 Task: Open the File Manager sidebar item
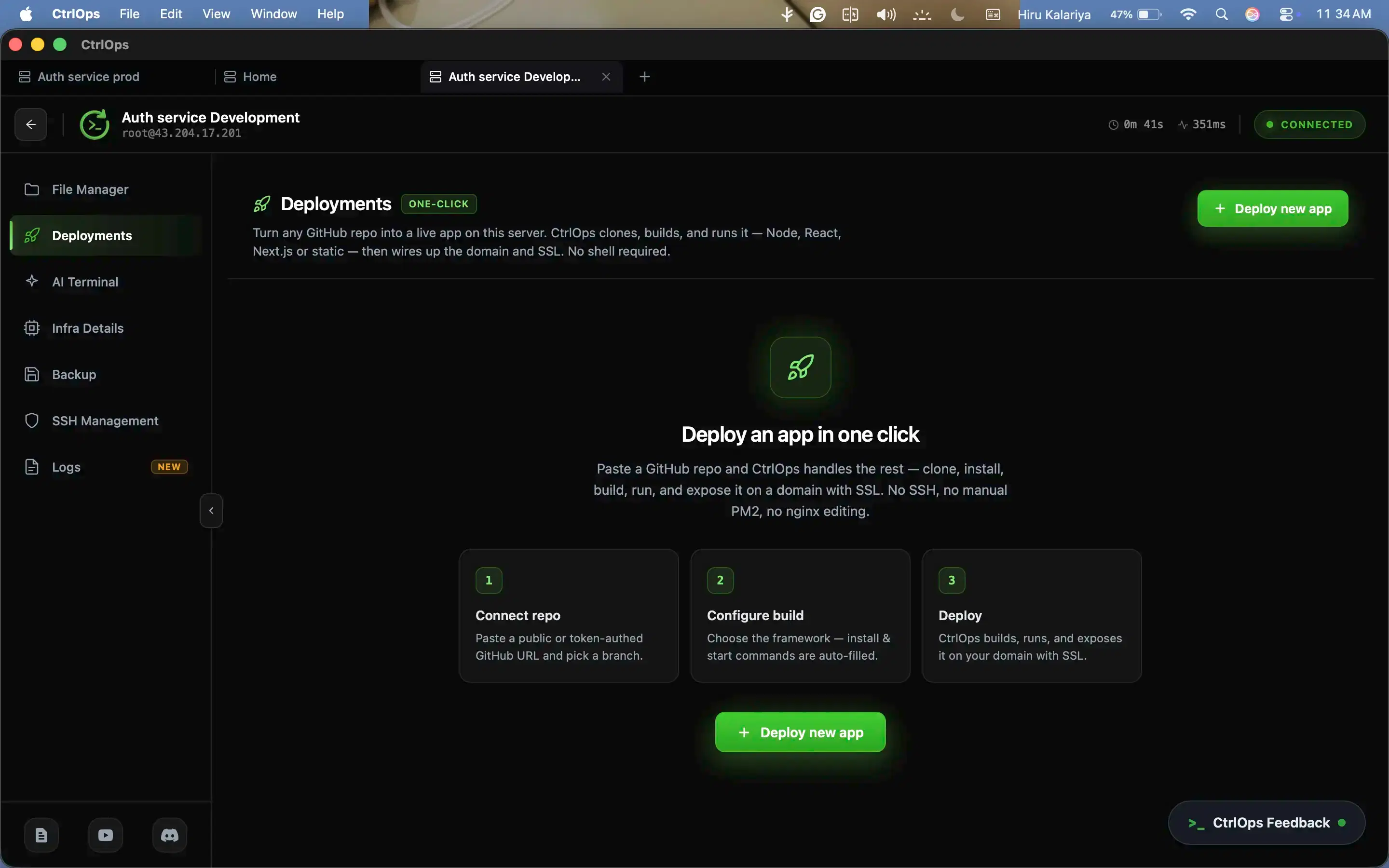click(x=106, y=190)
